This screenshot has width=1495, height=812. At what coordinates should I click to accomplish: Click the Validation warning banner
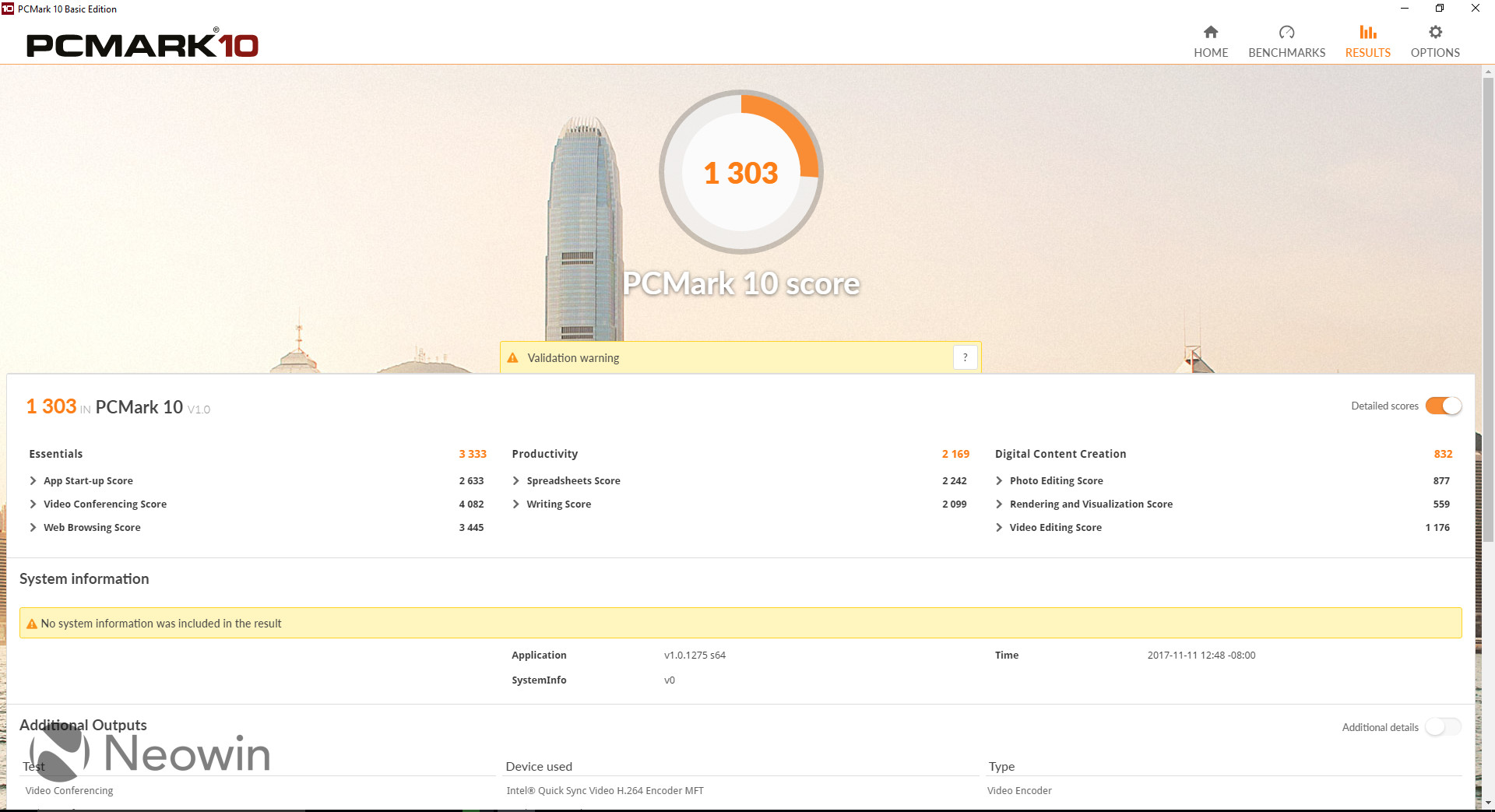click(x=740, y=357)
